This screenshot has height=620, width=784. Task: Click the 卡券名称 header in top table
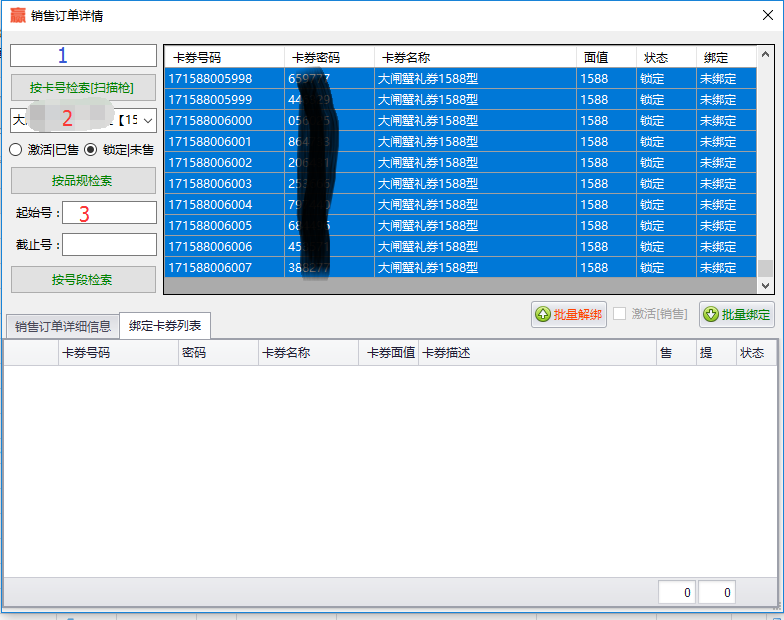pyautogui.click(x=476, y=58)
